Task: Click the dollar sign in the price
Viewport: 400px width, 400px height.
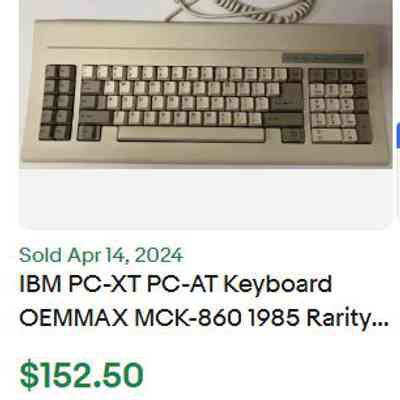Action: [x=28, y=375]
